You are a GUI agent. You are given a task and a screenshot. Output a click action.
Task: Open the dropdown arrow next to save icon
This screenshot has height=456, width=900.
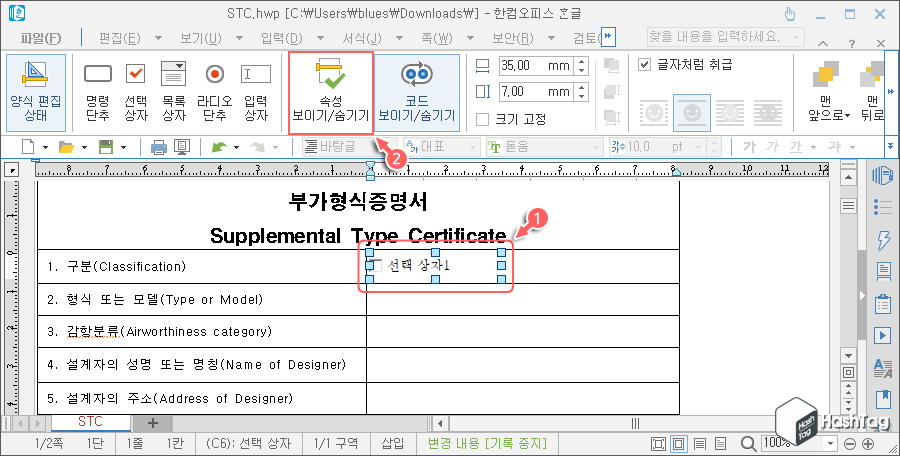click(x=123, y=148)
